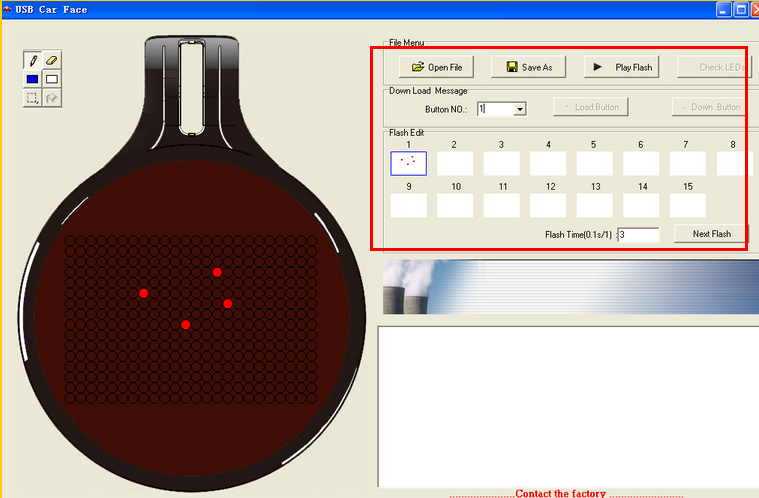Click the Check LED button
The height and width of the screenshot is (498, 759).
(x=714, y=67)
